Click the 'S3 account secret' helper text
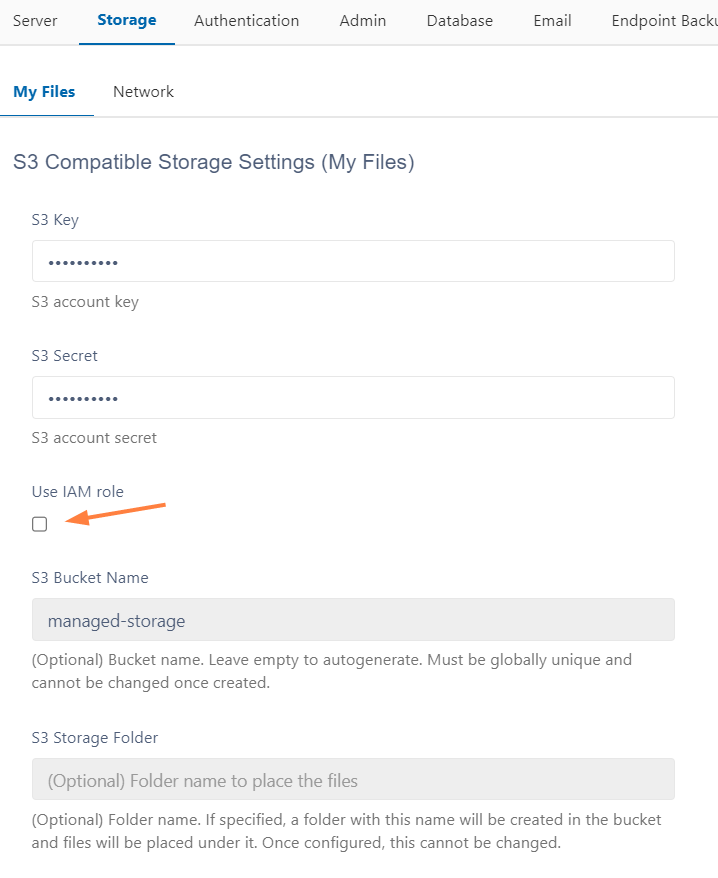This screenshot has height=878, width=718. pos(94,438)
